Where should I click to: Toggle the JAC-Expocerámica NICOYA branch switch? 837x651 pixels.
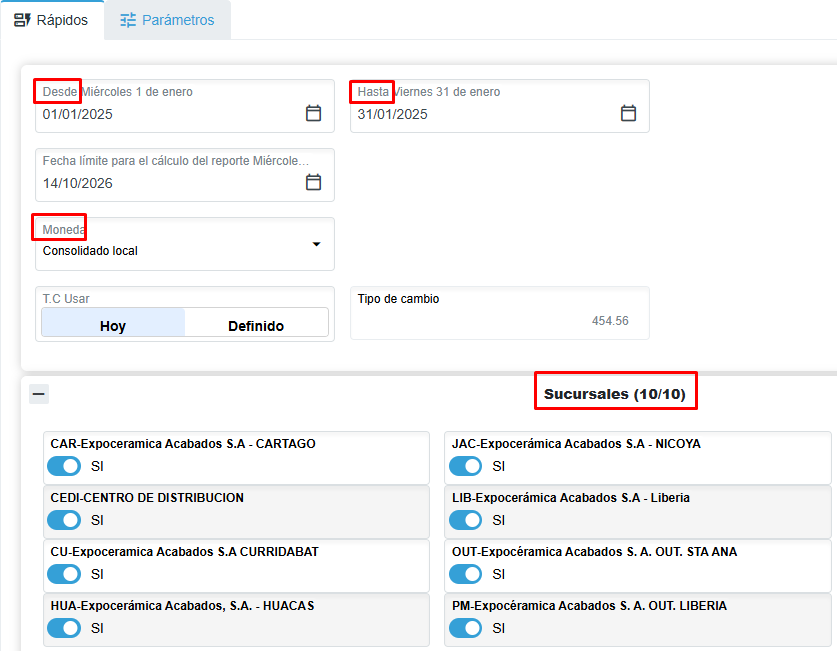(x=465, y=466)
